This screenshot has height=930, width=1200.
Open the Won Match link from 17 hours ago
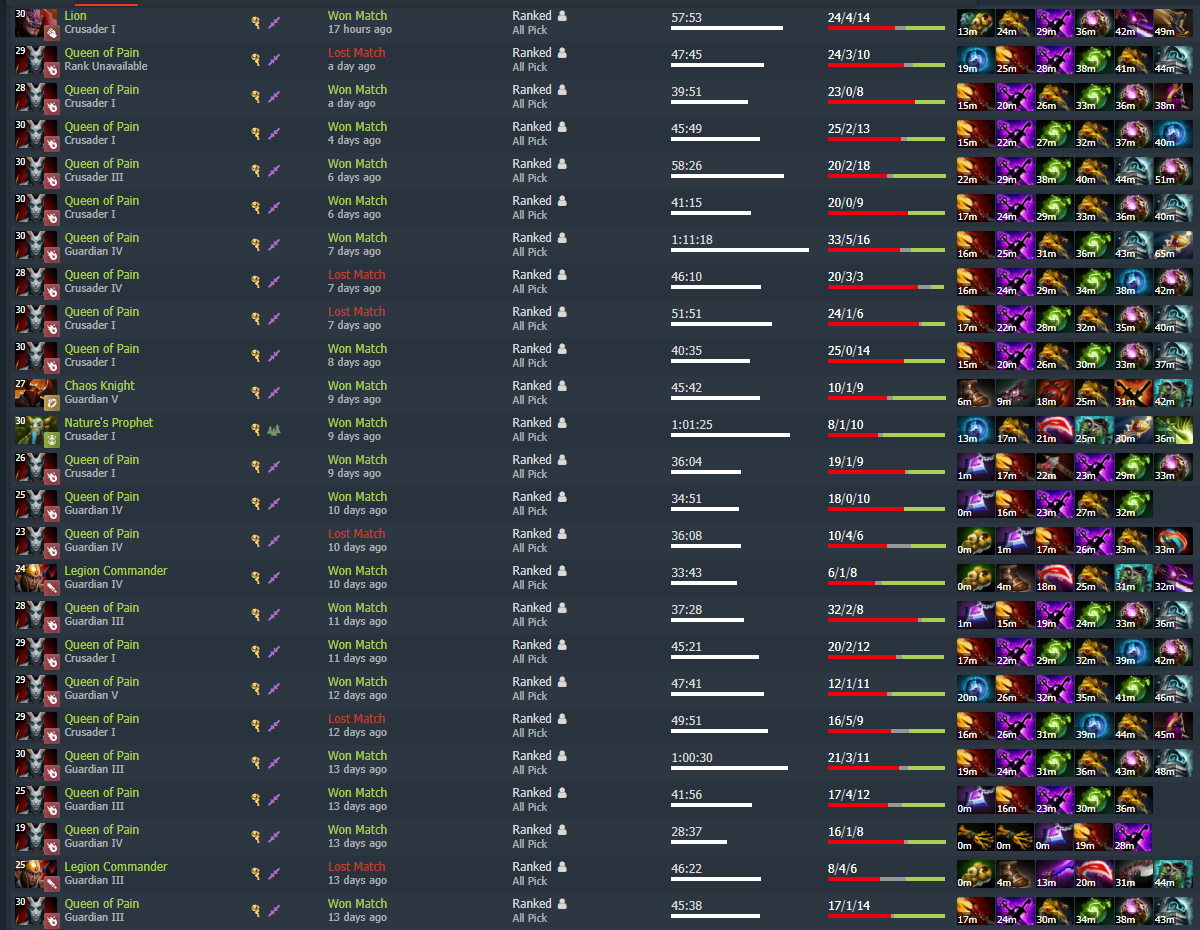357,16
